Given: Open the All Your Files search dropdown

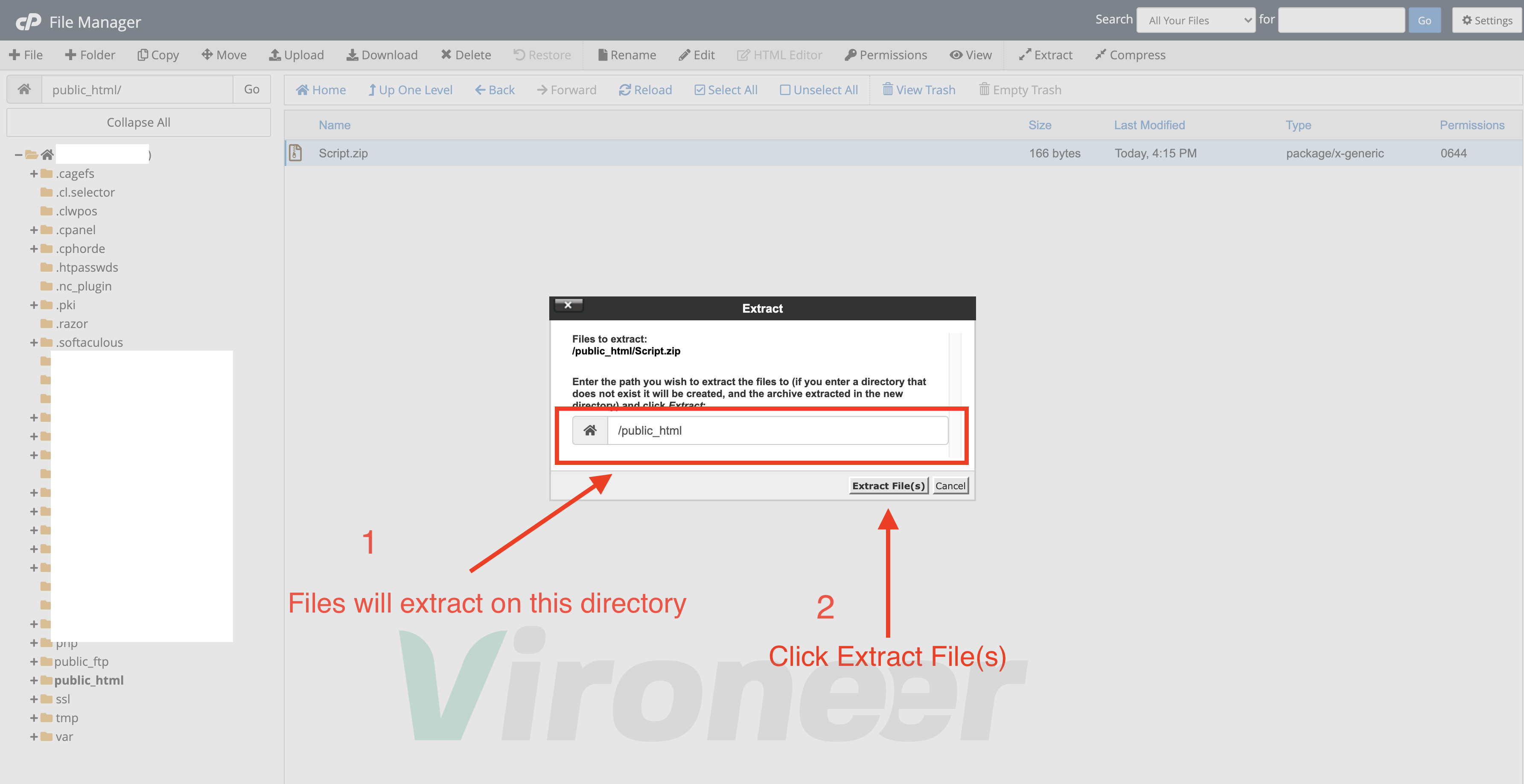Looking at the screenshot, I should (x=1195, y=21).
